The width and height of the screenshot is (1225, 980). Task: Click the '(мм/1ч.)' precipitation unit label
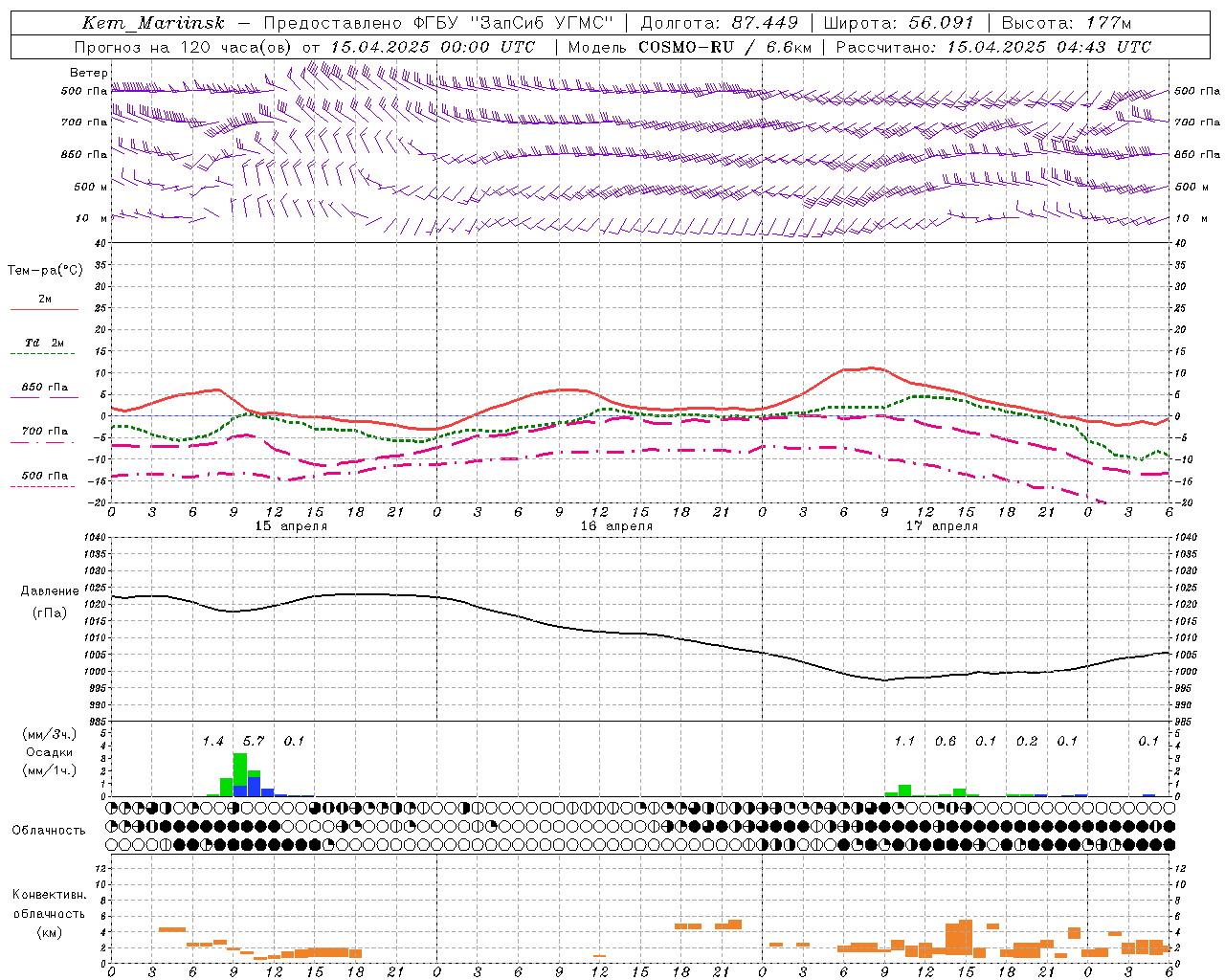coord(50,770)
